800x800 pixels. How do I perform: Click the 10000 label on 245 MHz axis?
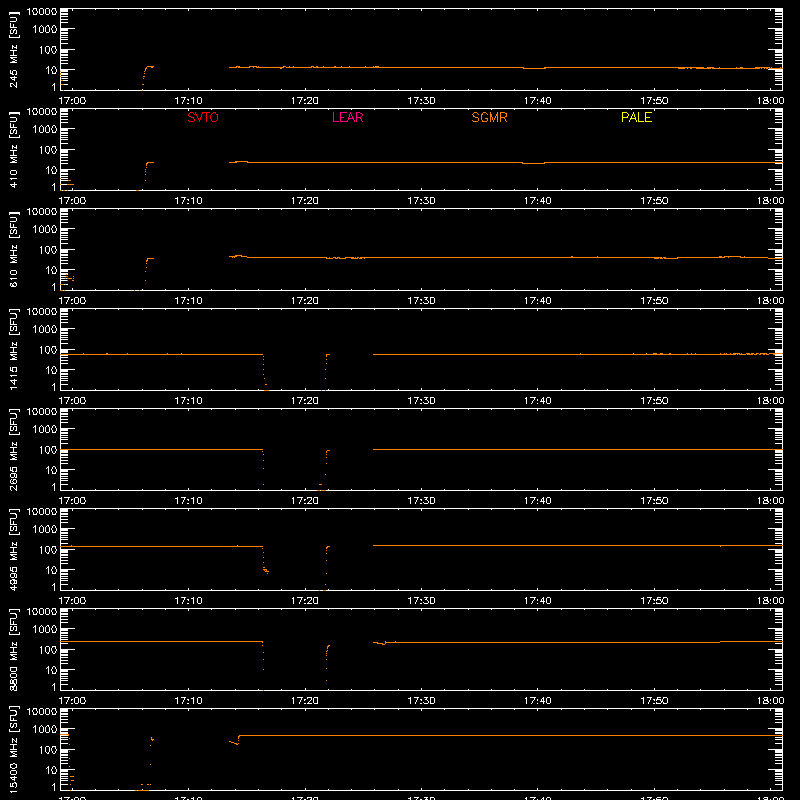(x=42, y=12)
